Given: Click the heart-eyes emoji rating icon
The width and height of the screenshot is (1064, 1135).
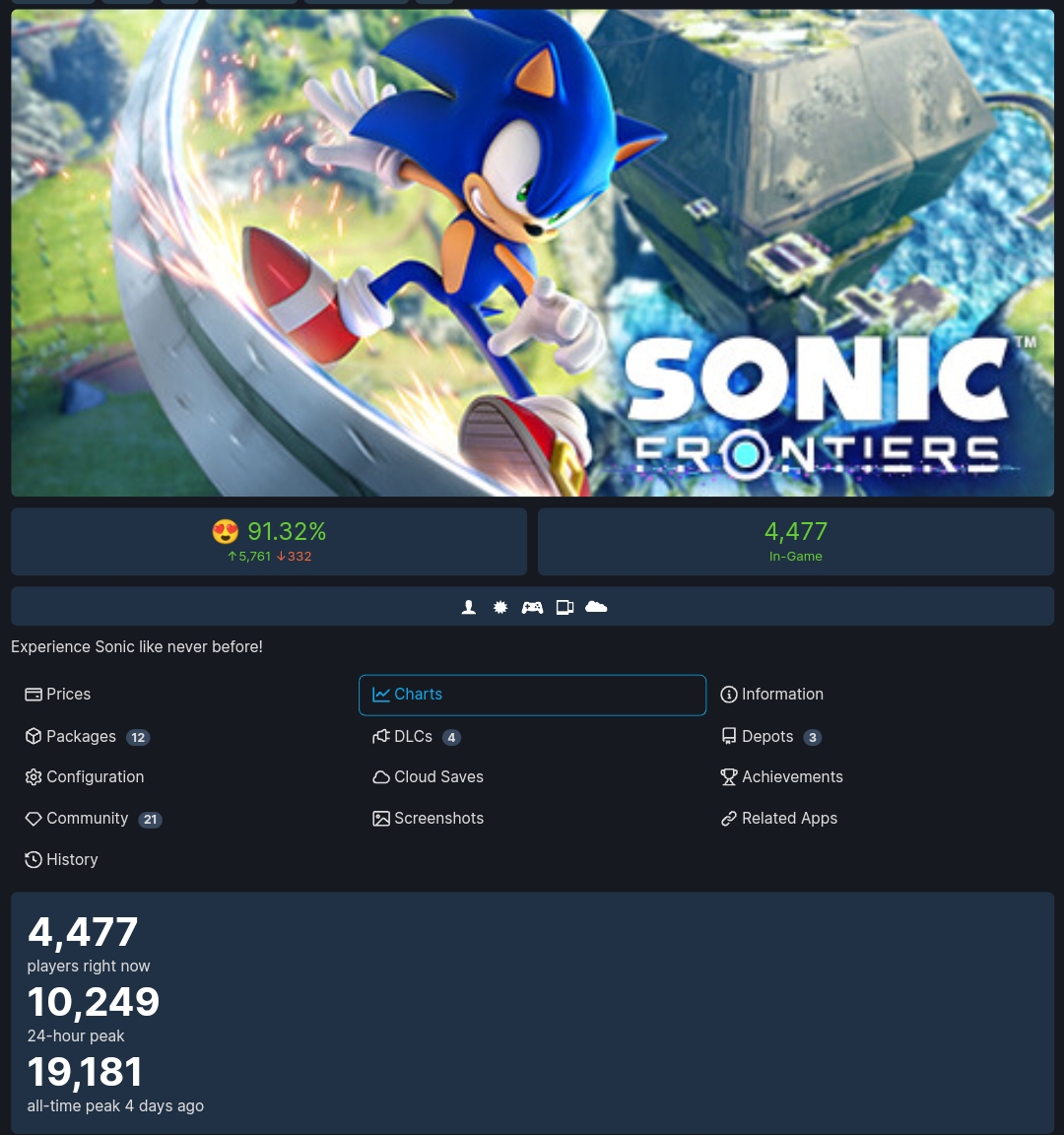Looking at the screenshot, I should click(x=226, y=532).
